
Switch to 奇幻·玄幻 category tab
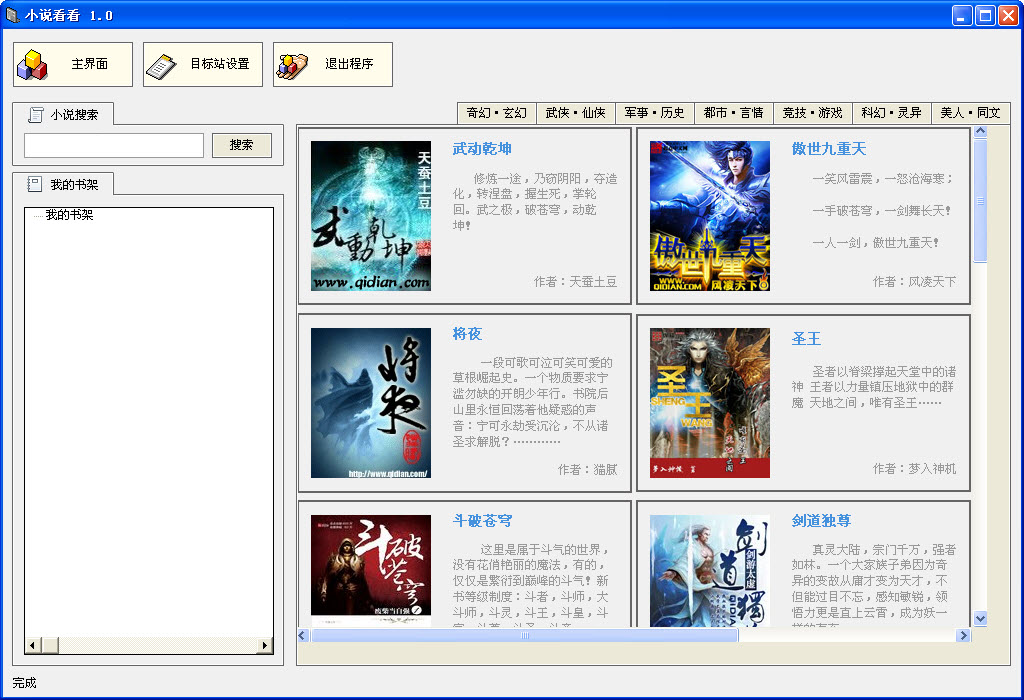(496, 113)
